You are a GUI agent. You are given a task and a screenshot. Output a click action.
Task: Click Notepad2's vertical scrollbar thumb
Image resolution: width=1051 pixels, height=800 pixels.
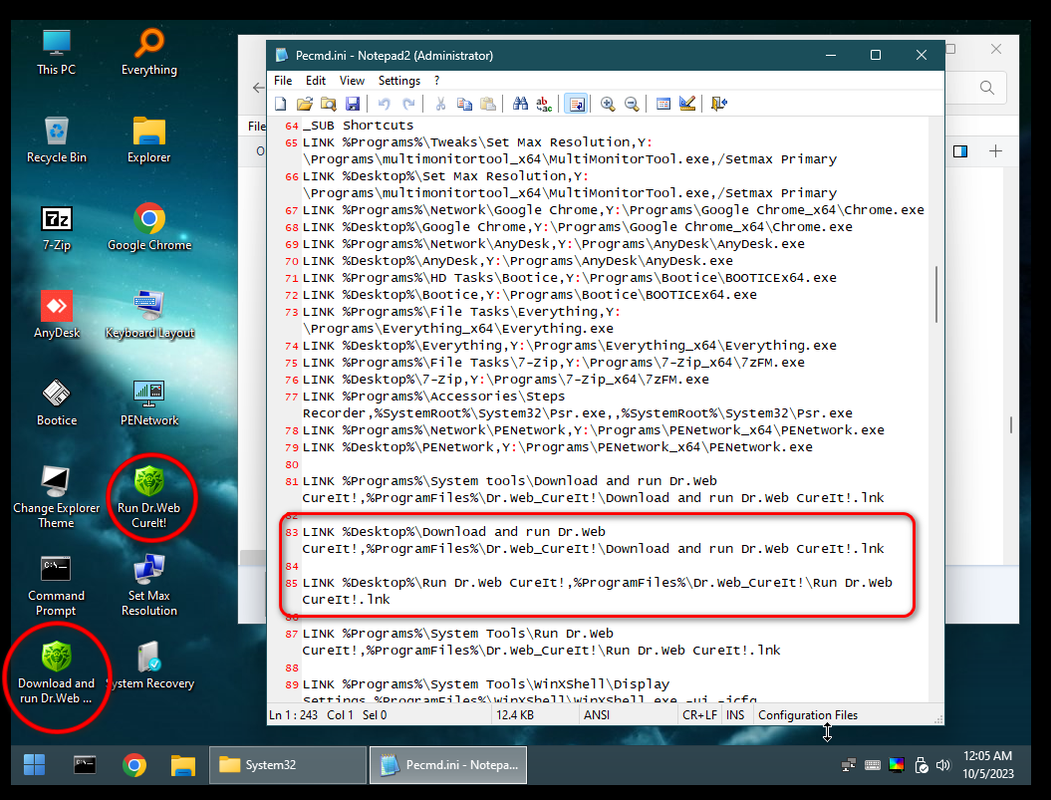(936, 295)
